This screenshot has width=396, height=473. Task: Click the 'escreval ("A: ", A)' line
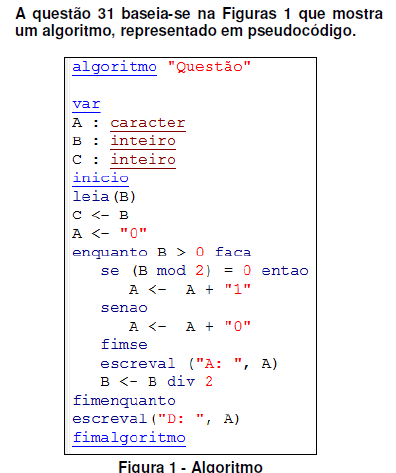[189, 364]
